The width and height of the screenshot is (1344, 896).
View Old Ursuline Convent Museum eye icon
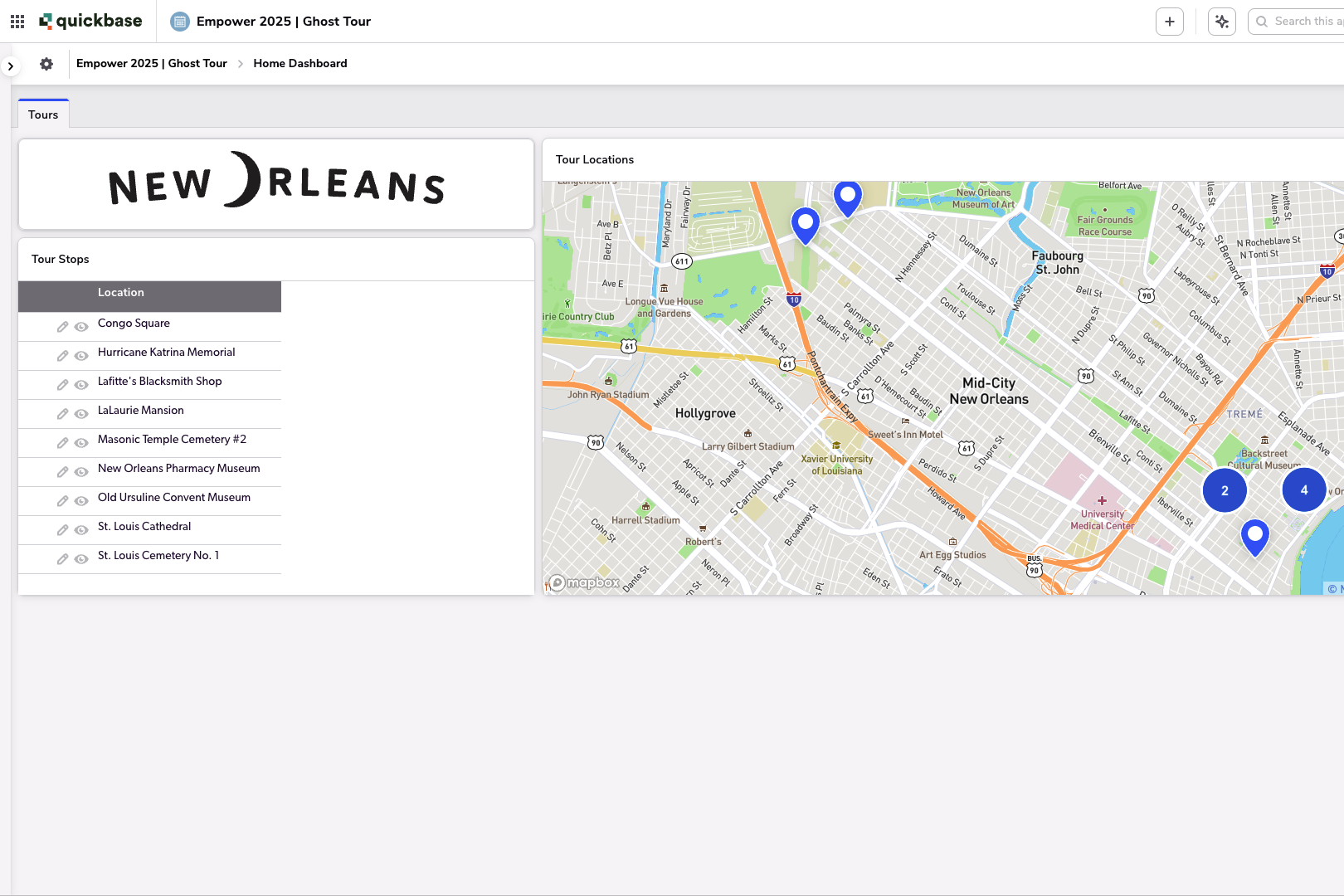[81, 501]
